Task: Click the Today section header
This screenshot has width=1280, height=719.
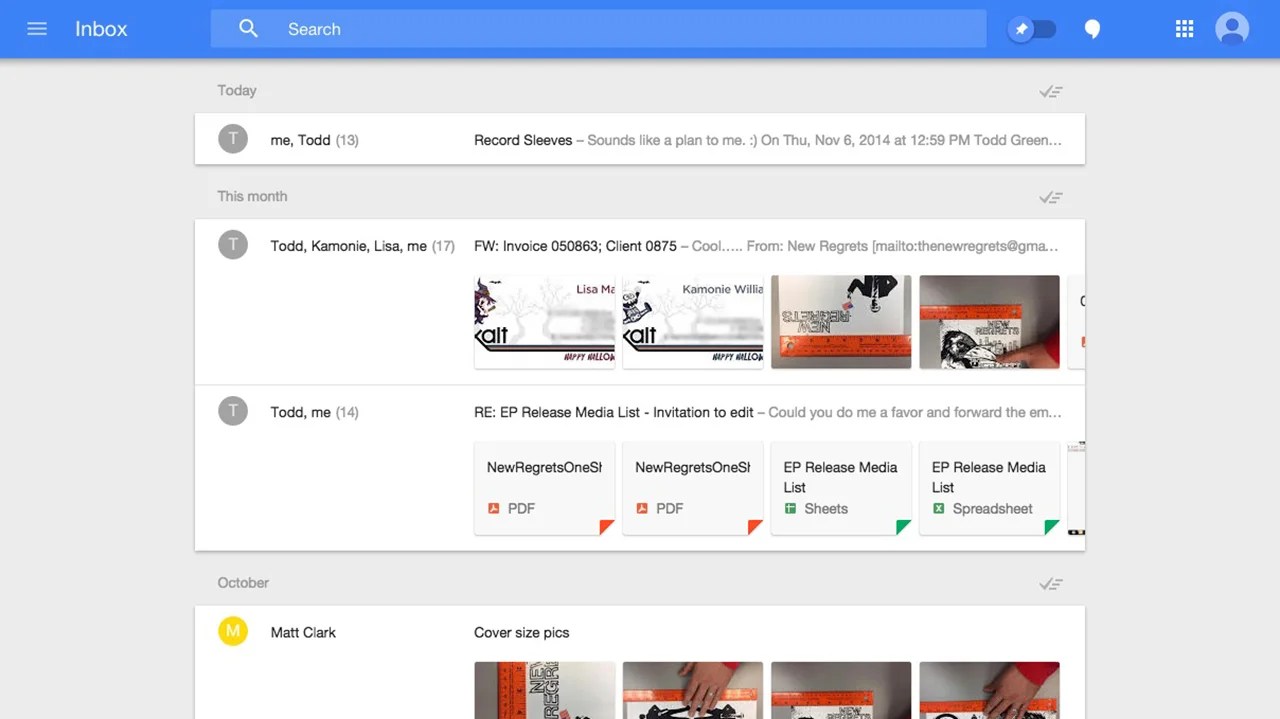Action: point(237,90)
